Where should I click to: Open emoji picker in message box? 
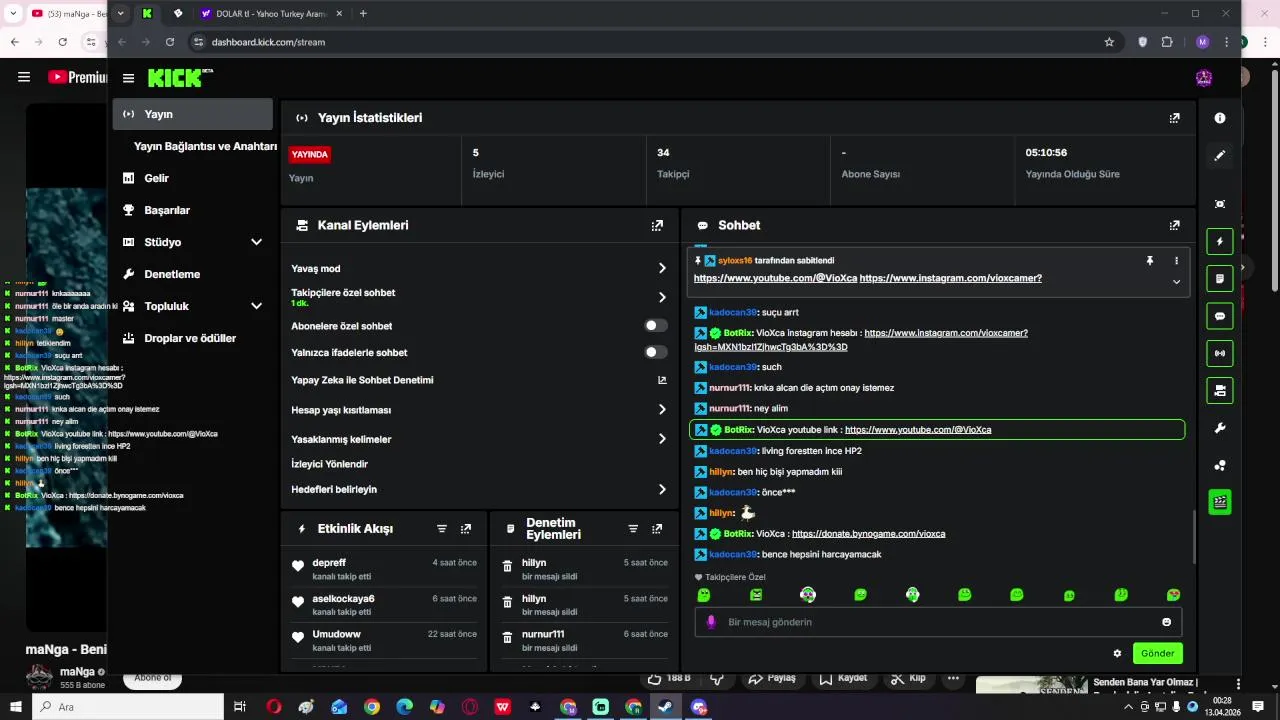1166,622
